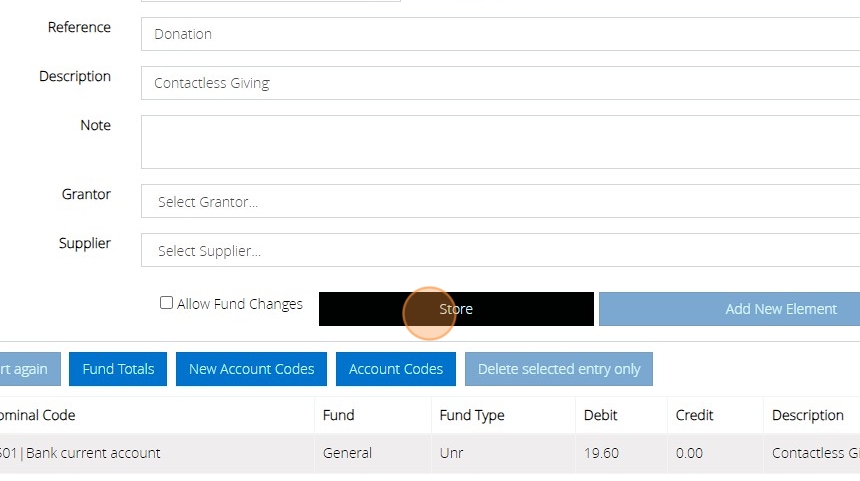Sort by the Debit column header
This screenshot has height=481, width=860.
click(x=601, y=415)
